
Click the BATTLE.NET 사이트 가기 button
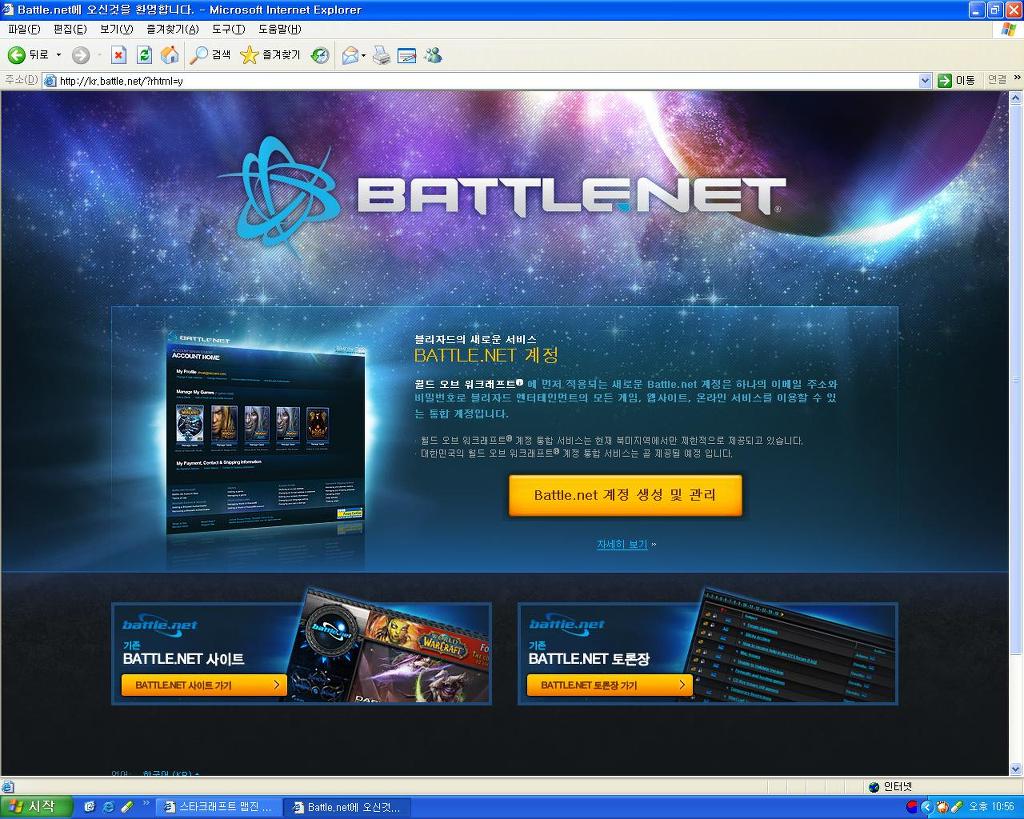tap(204, 685)
